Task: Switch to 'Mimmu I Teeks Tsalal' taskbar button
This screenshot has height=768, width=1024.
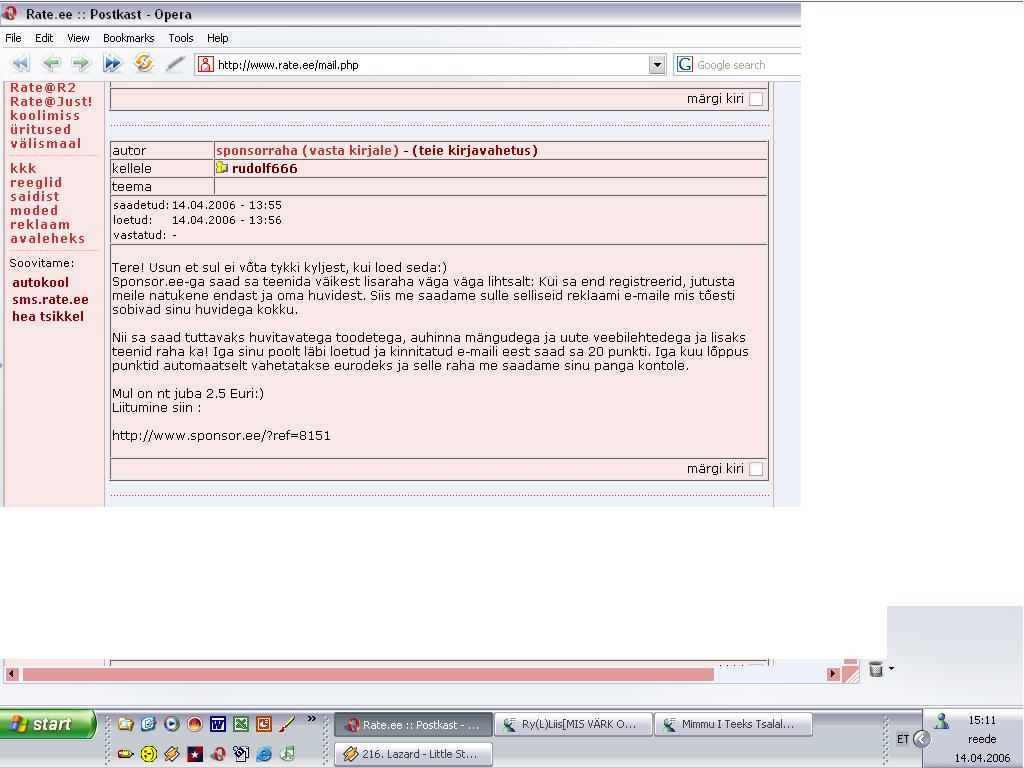Action: (x=733, y=725)
